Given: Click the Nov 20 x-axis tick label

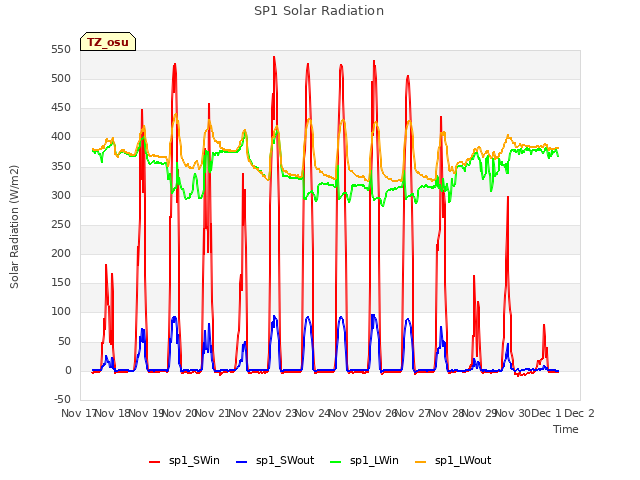Looking at the screenshot, I should point(178,413).
